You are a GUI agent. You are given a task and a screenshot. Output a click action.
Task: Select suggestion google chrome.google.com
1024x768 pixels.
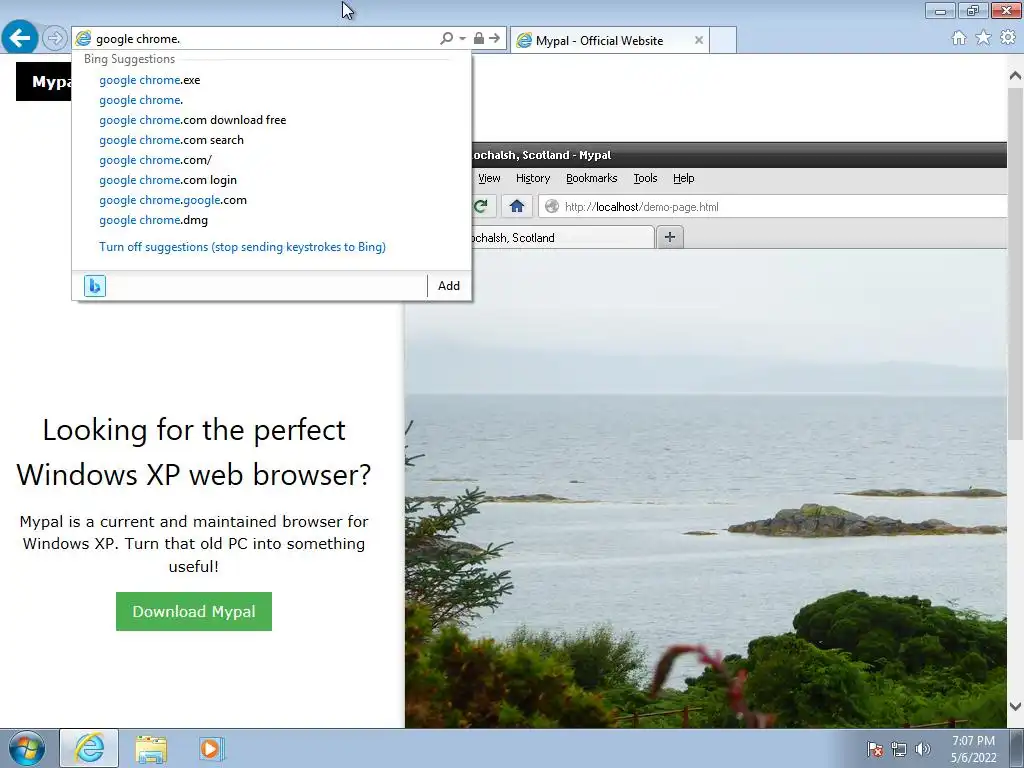(173, 200)
